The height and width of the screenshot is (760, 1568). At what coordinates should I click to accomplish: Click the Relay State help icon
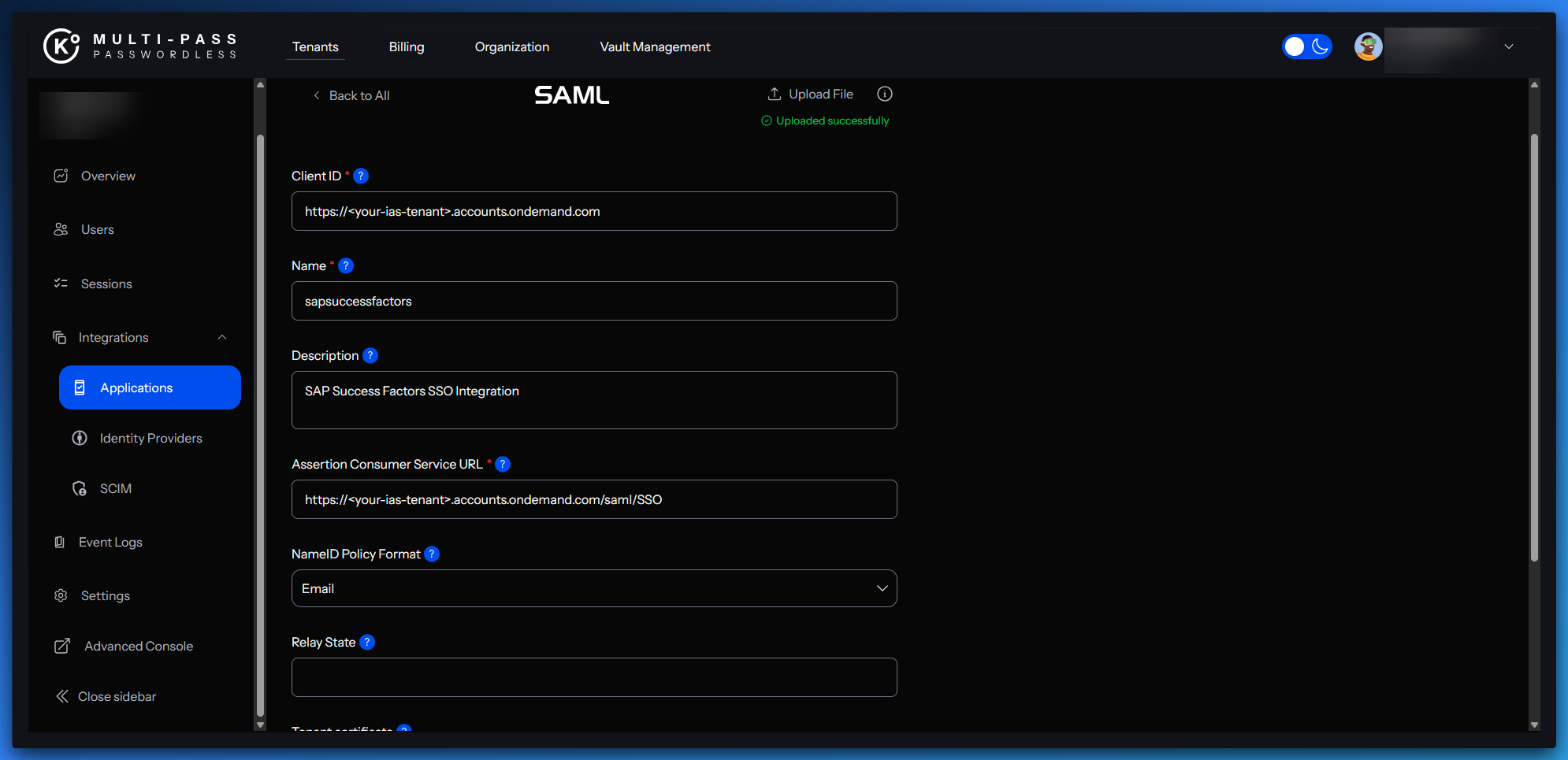[x=367, y=643]
